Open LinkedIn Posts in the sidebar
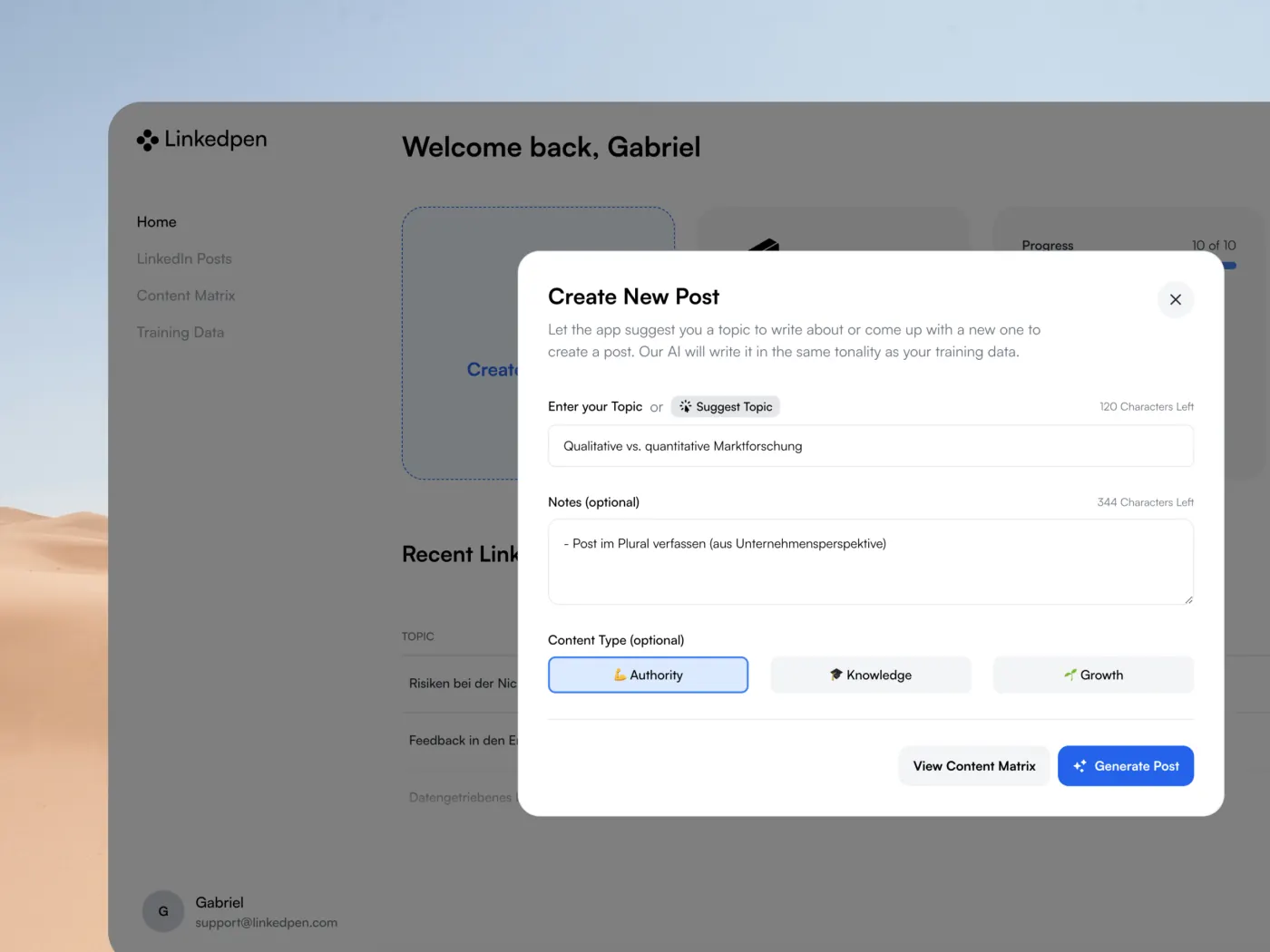This screenshot has height=952, width=1270. pos(184,259)
